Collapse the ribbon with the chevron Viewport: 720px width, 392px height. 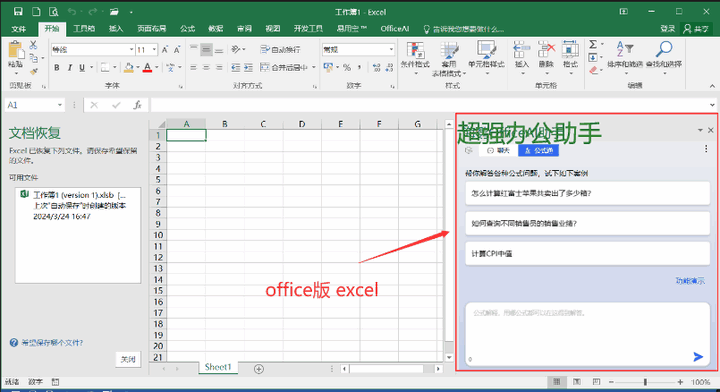click(x=712, y=86)
